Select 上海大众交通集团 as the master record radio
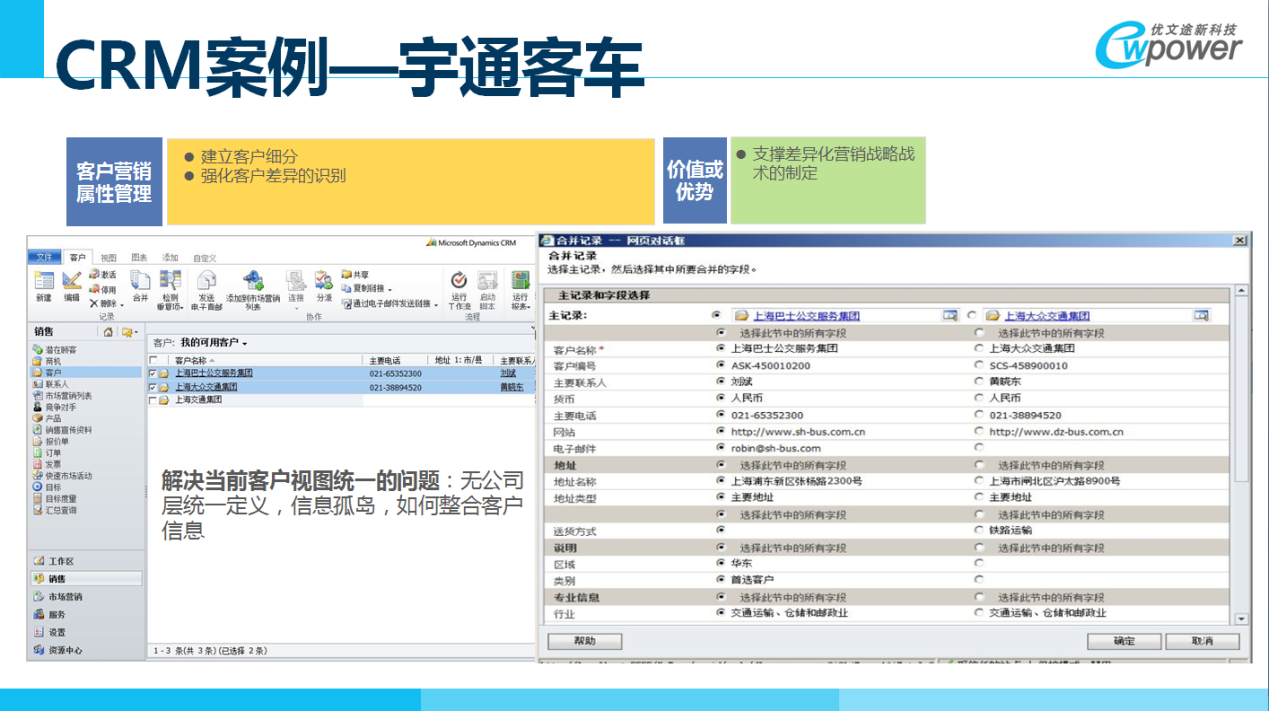Viewport: 1269px width, 711px height. (972, 315)
